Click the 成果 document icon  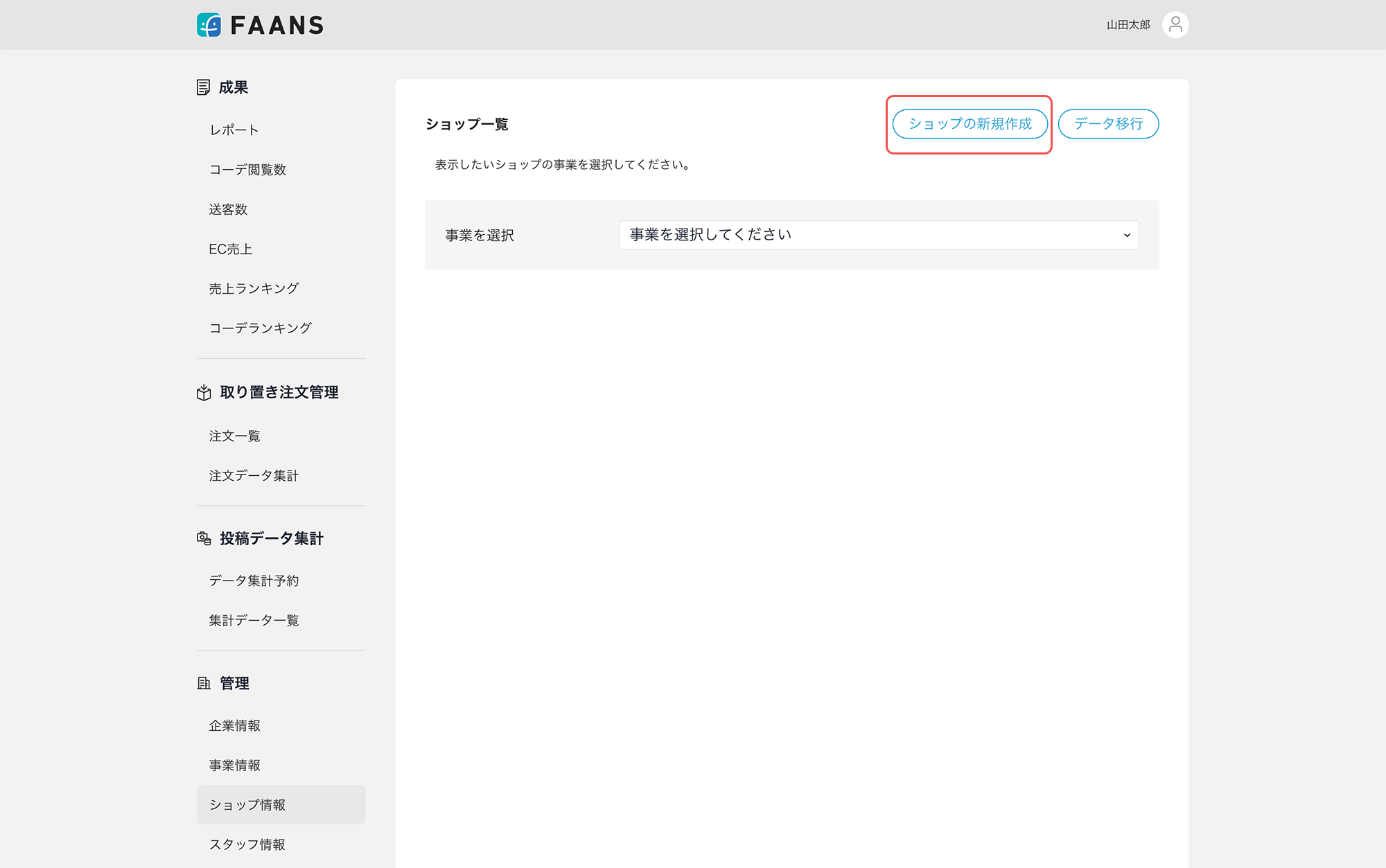pos(203,87)
